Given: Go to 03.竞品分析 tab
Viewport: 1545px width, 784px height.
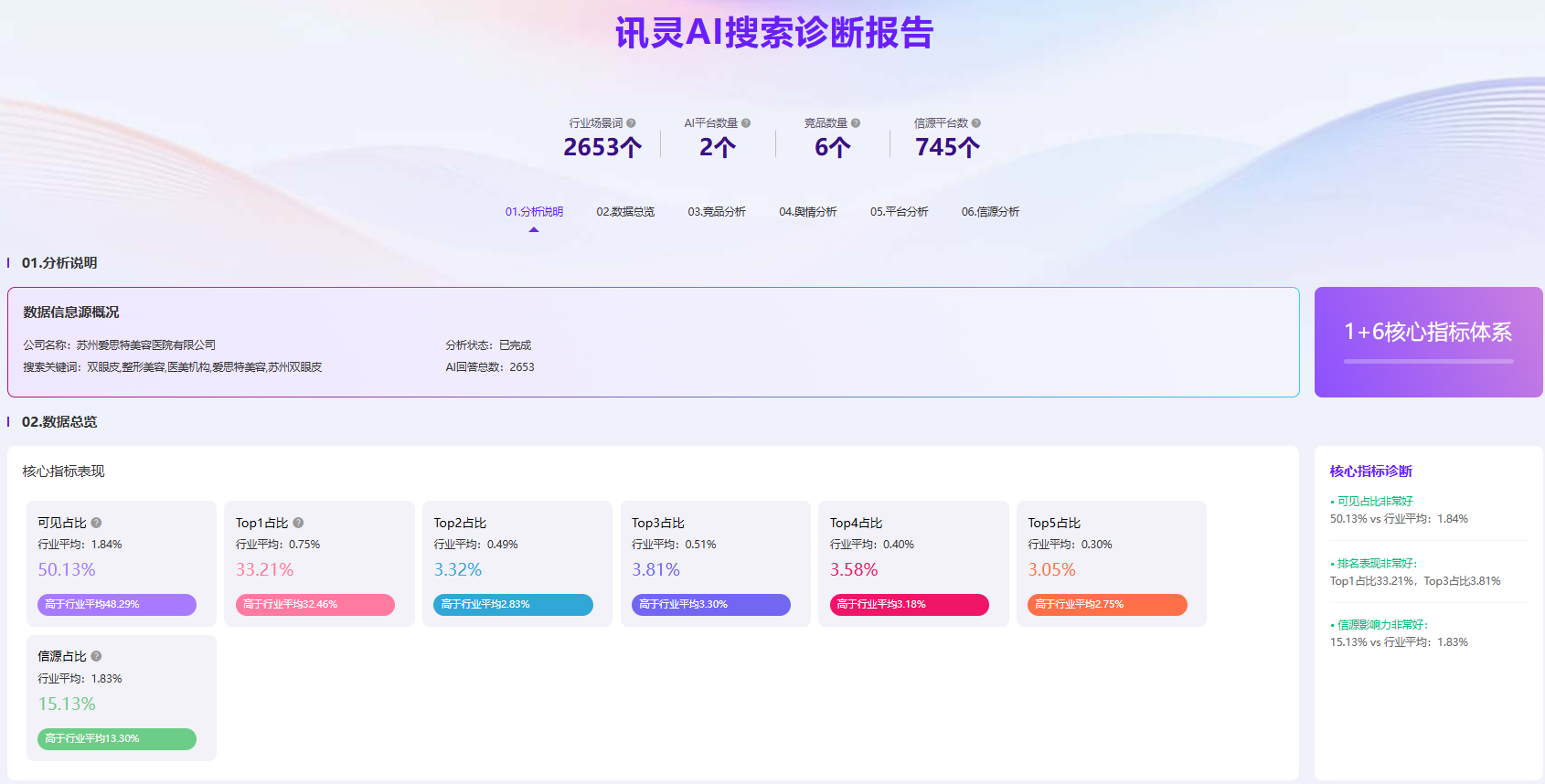Looking at the screenshot, I should point(717,212).
